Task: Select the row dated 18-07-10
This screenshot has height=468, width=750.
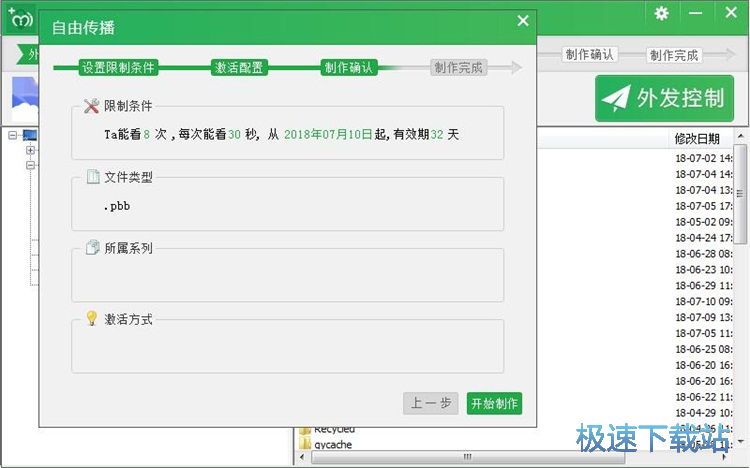Action: pyautogui.click(x=703, y=301)
